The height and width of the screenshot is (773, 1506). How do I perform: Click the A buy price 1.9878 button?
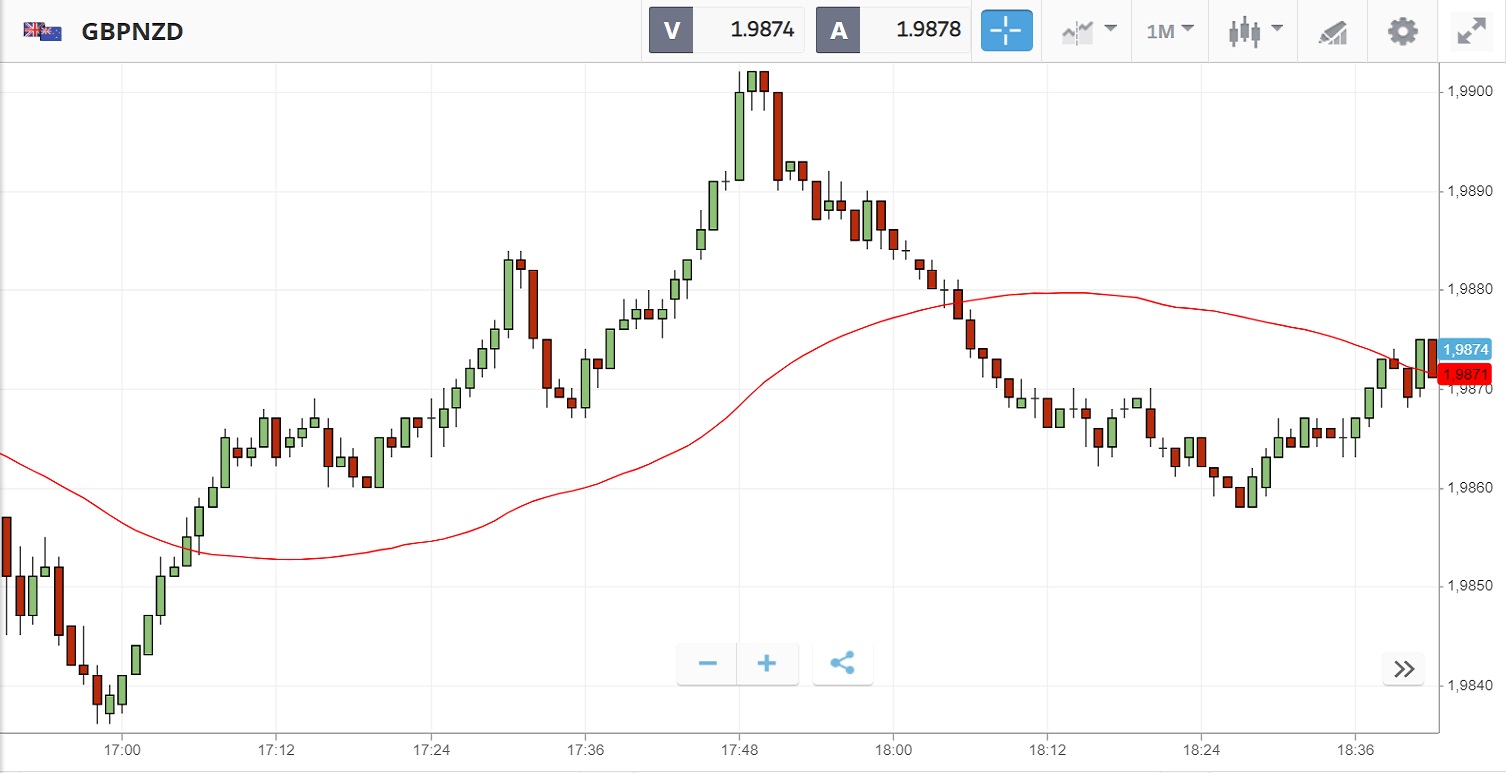click(x=893, y=30)
